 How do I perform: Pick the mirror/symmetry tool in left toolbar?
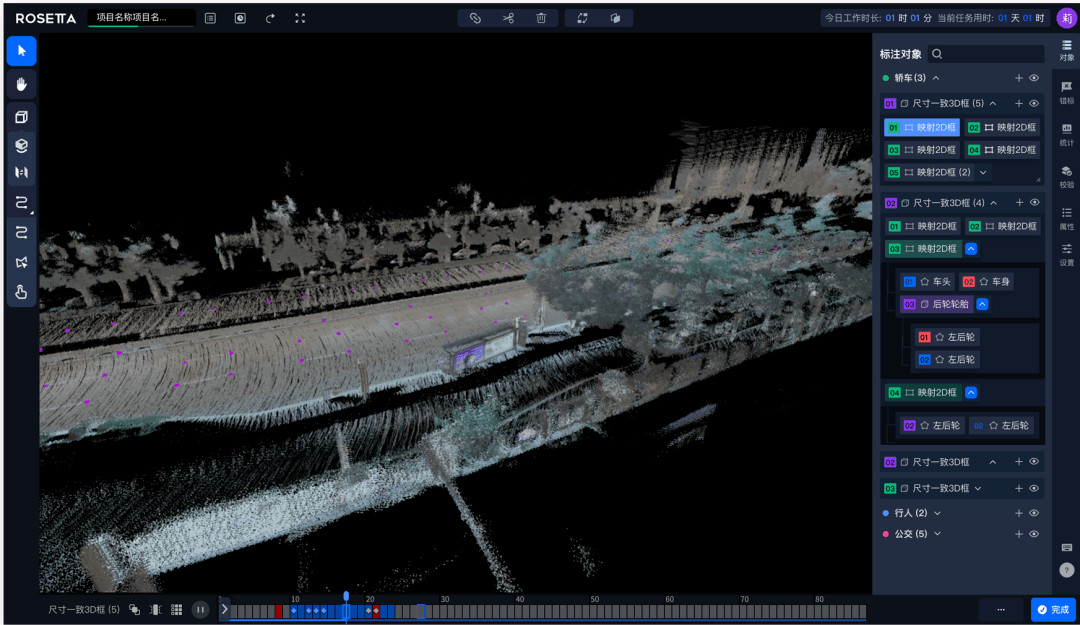(21, 172)
